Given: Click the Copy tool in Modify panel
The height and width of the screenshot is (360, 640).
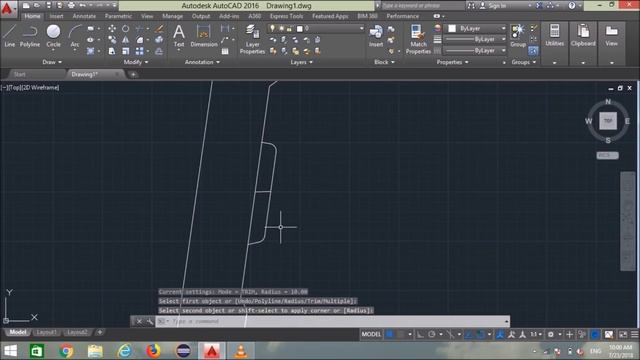Looking at the screenshot, I should (x=112, y=40).
